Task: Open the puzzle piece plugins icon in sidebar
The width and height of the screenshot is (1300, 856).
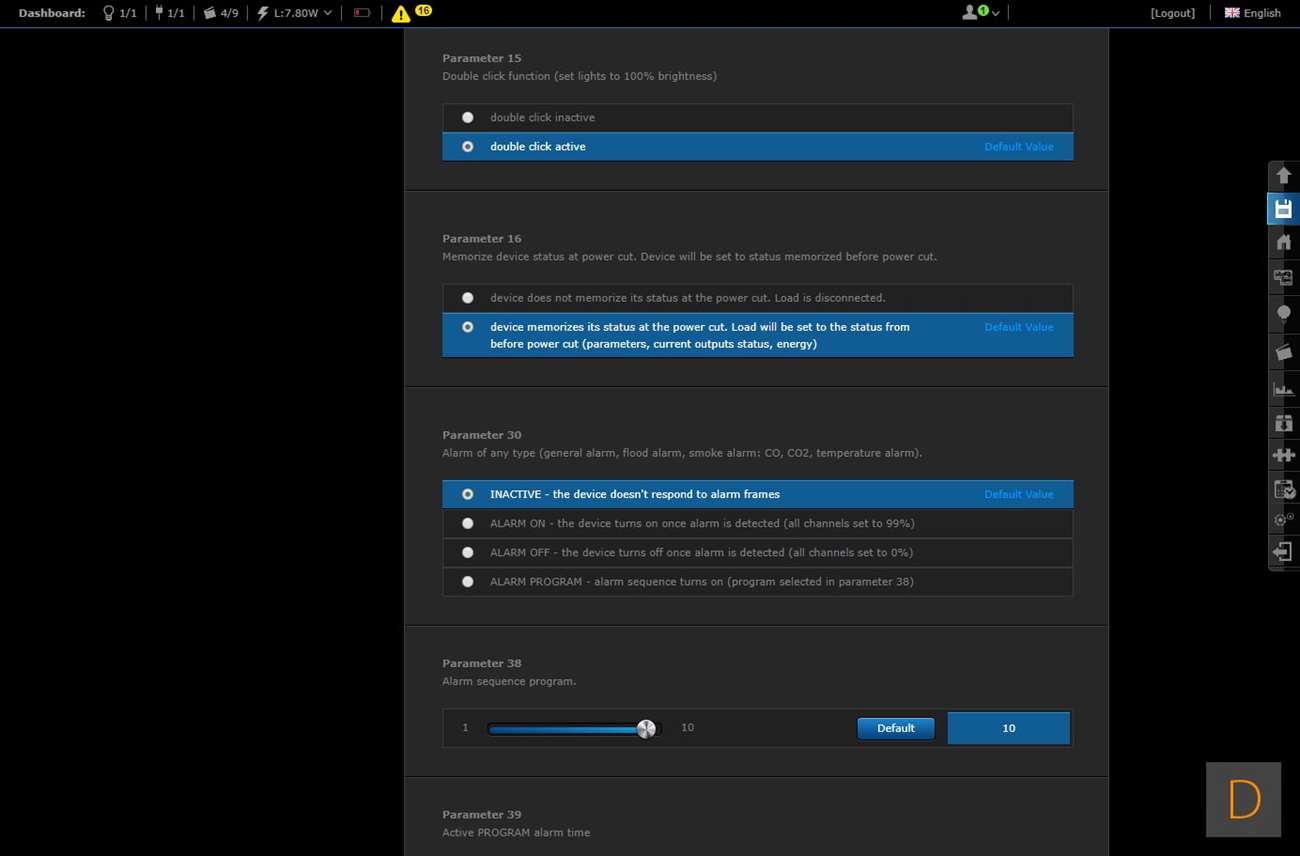Action: [x=1283, y=455]
